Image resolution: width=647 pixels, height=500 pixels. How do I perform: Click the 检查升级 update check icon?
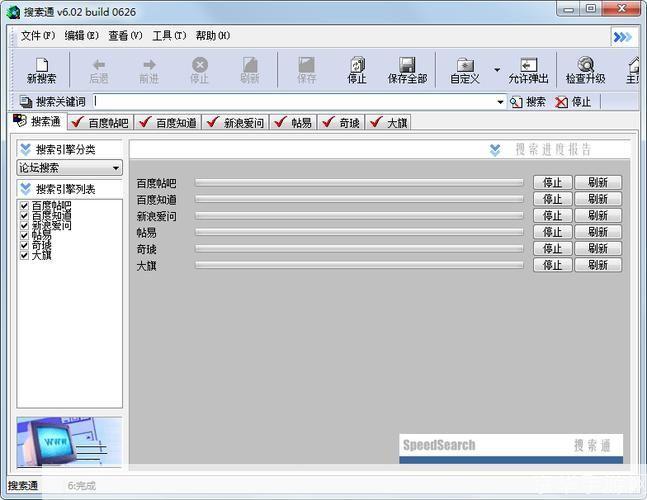click(586, 65)
